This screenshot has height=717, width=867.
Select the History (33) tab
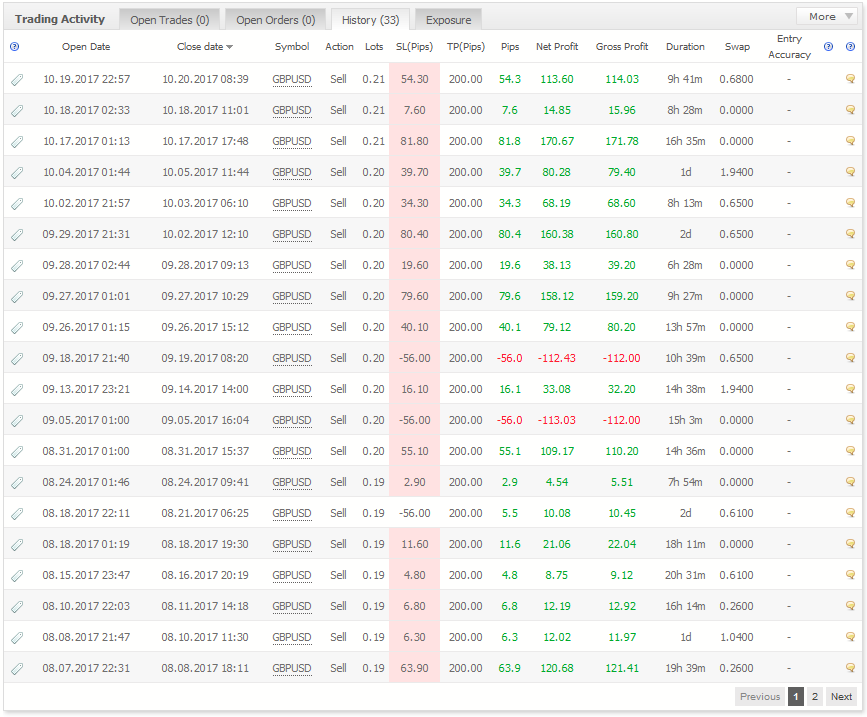pos(370,20)
